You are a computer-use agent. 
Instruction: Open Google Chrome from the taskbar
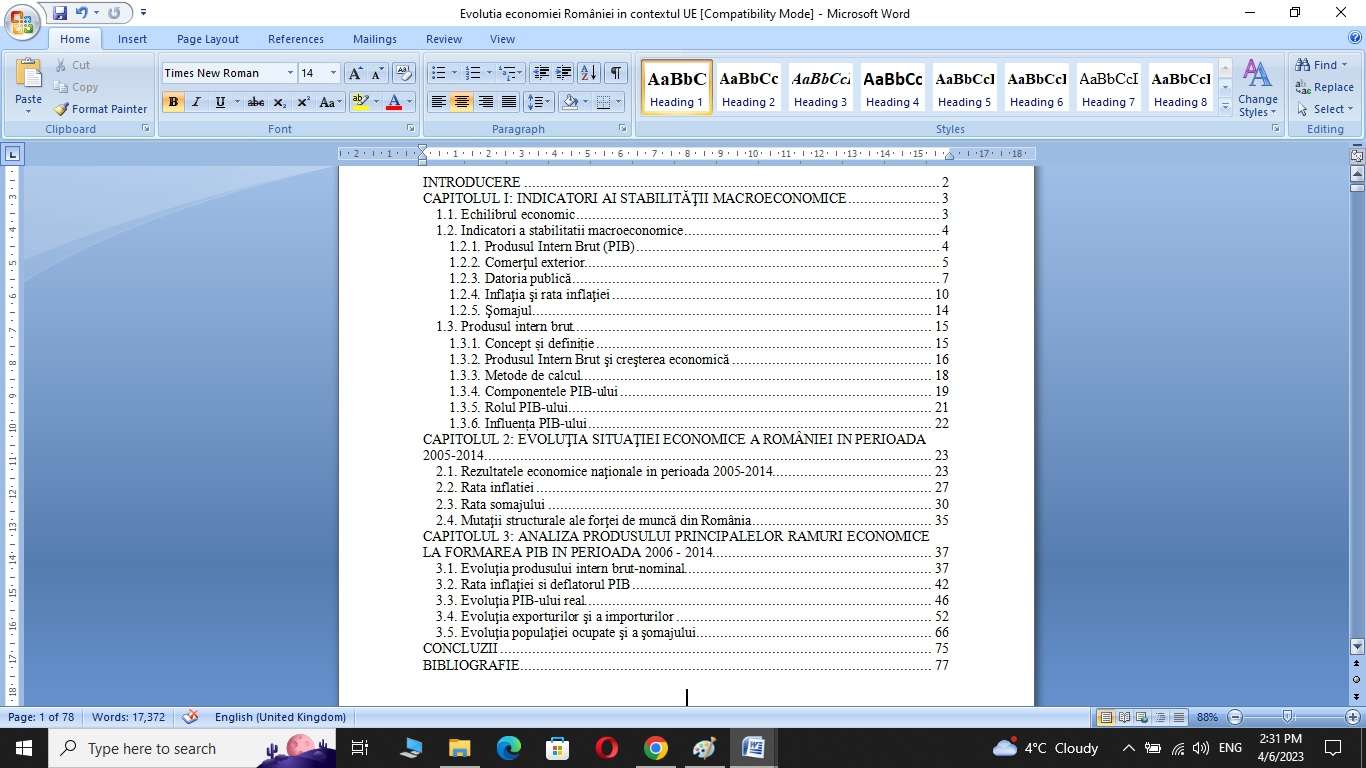[x=656, y=748]
